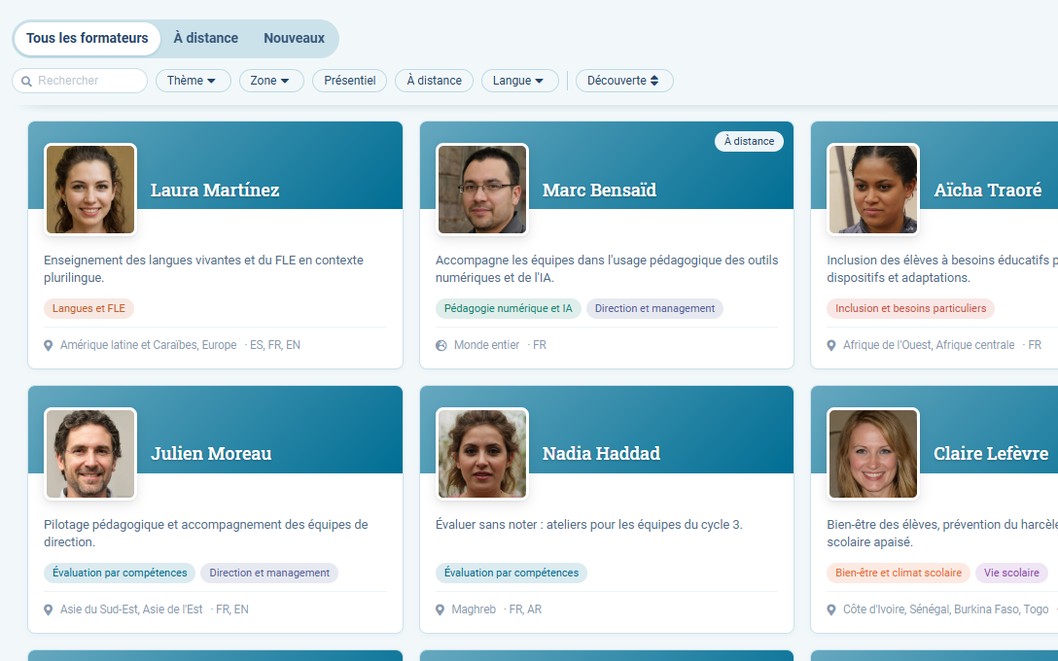Click the search magnifier icon
The width and height of the screenshot is (1058, 661).
pos(26,81)
